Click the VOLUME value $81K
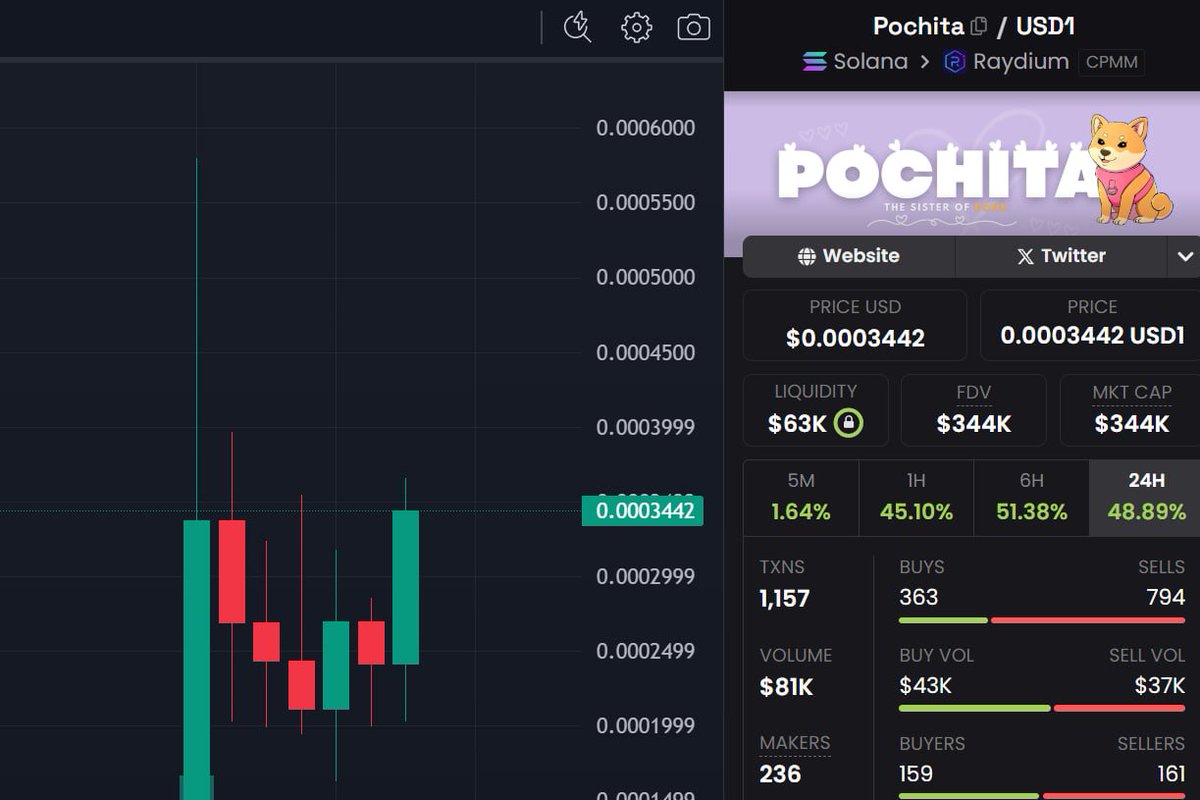The width and height of the screenshot is (1200, 800). pyautogui.click(x=786, y=687)
